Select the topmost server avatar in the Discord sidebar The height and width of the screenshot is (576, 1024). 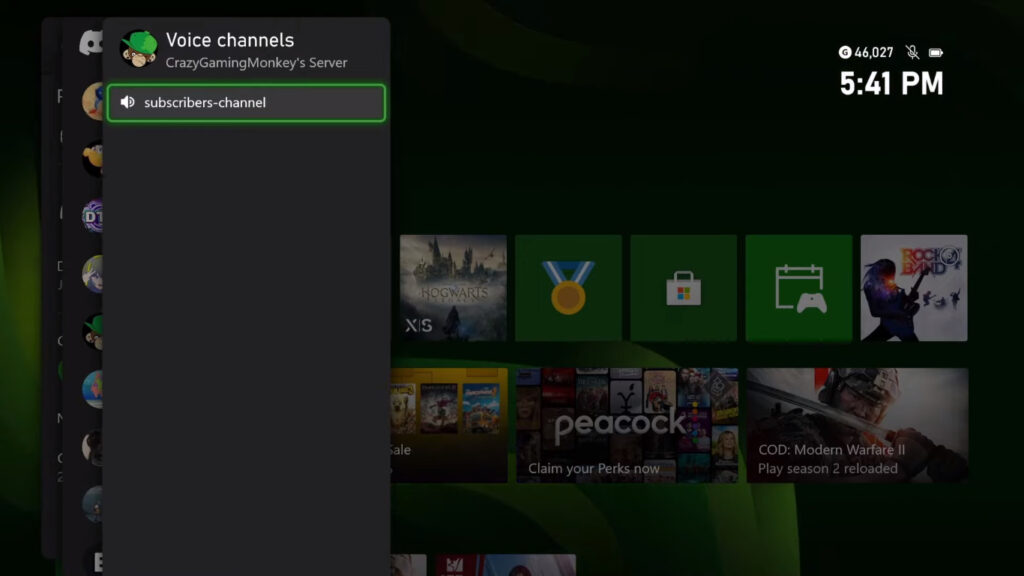point(90,100)
